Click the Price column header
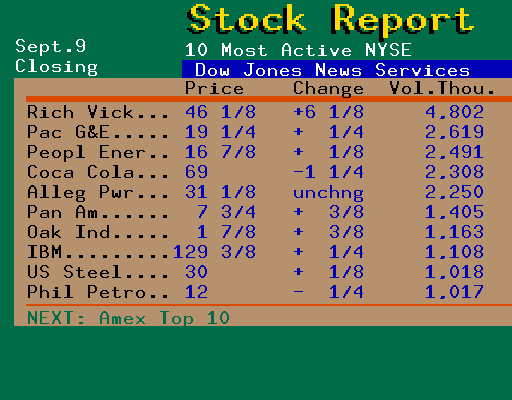This screenshot has height=400, width=512. (214, 89)
